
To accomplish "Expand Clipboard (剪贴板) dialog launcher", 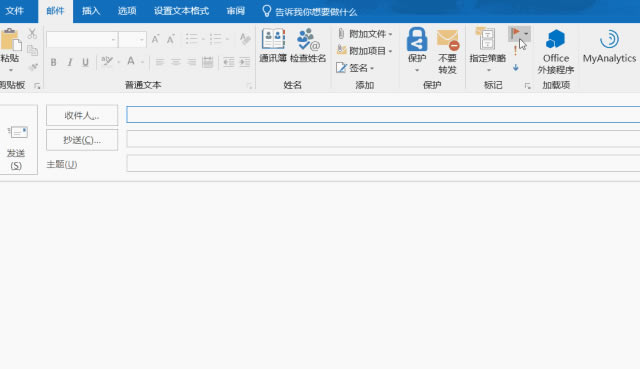I will click(37, 86).
